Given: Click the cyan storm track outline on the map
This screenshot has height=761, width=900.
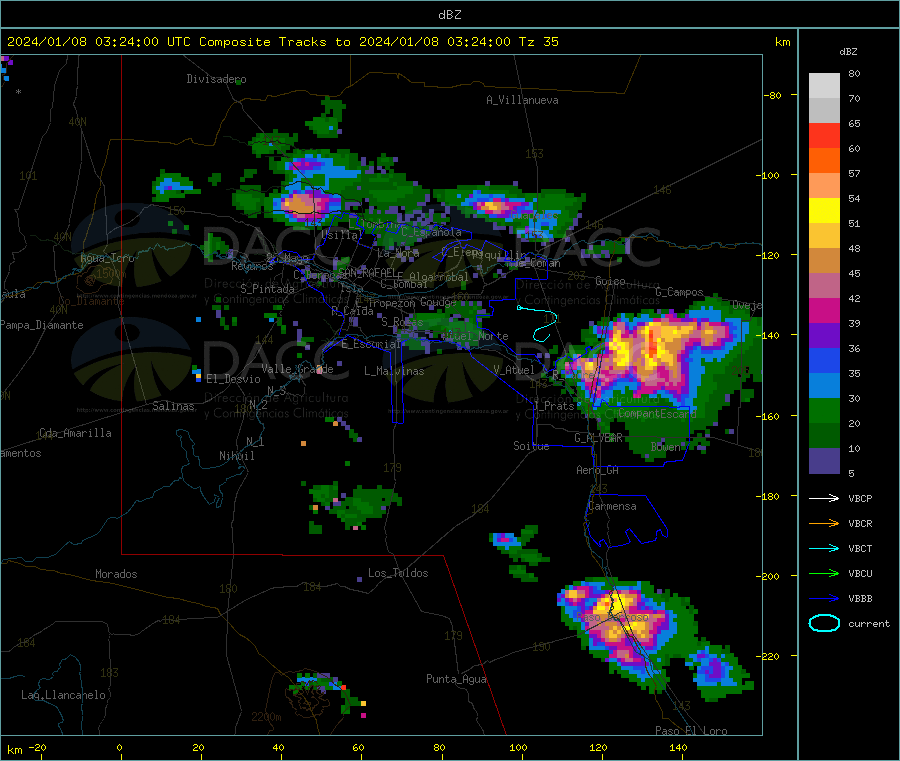Looking at the screenshot, I should [x=538, y=323].
